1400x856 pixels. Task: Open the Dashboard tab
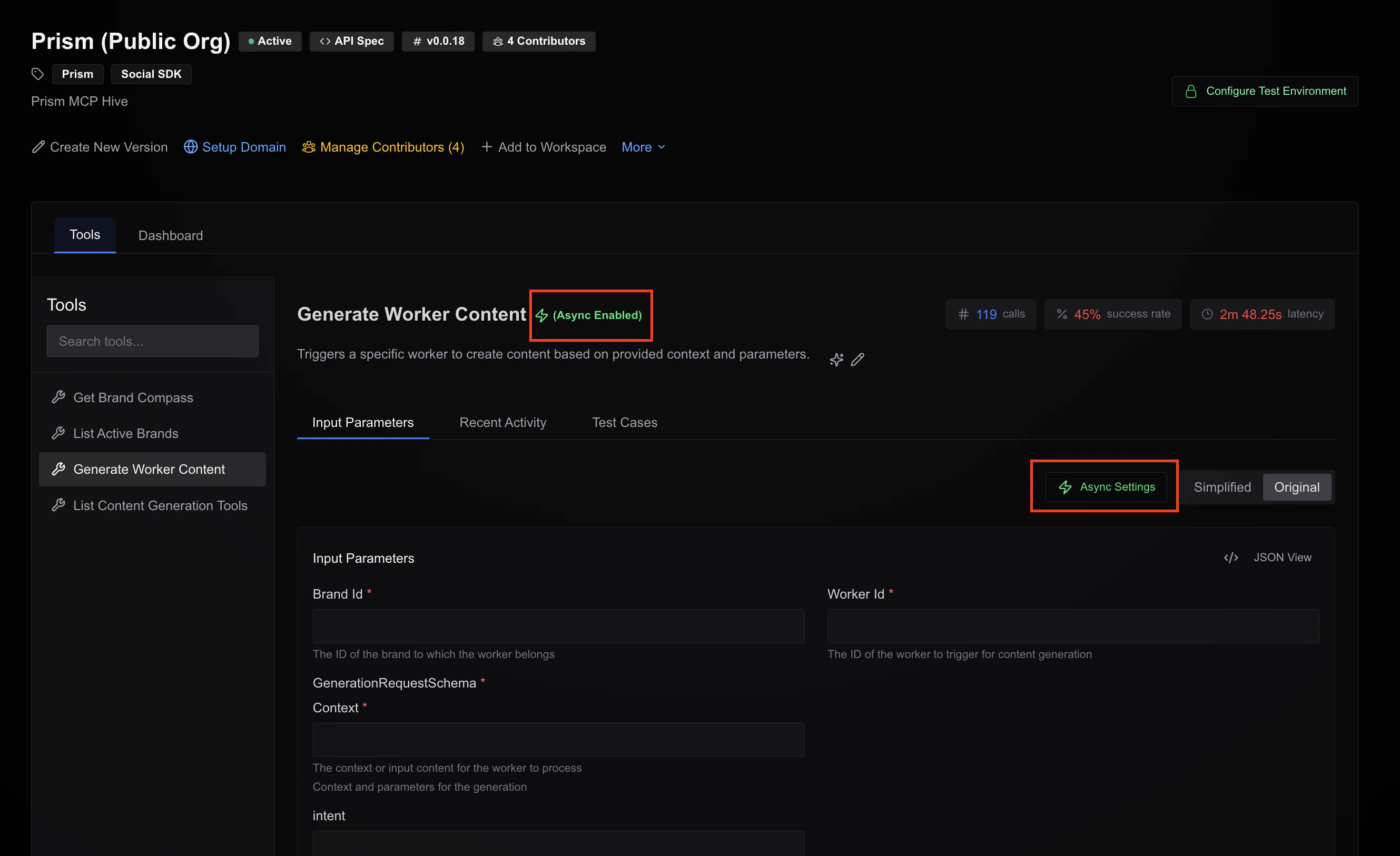pyautogui.click(x=171, y=236)
